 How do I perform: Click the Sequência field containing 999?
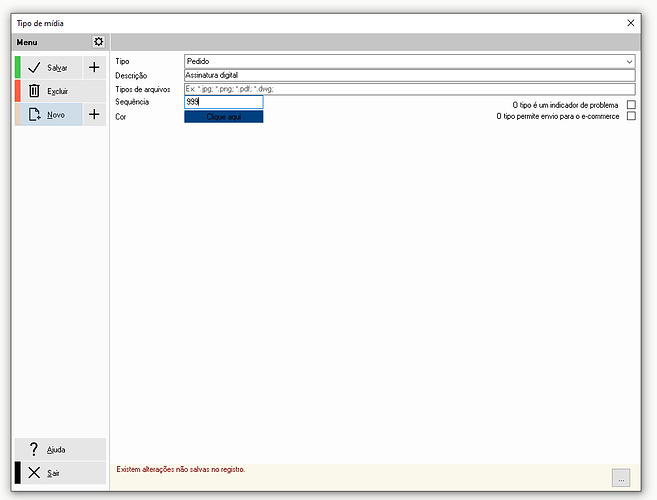click(x=224, y=102)
